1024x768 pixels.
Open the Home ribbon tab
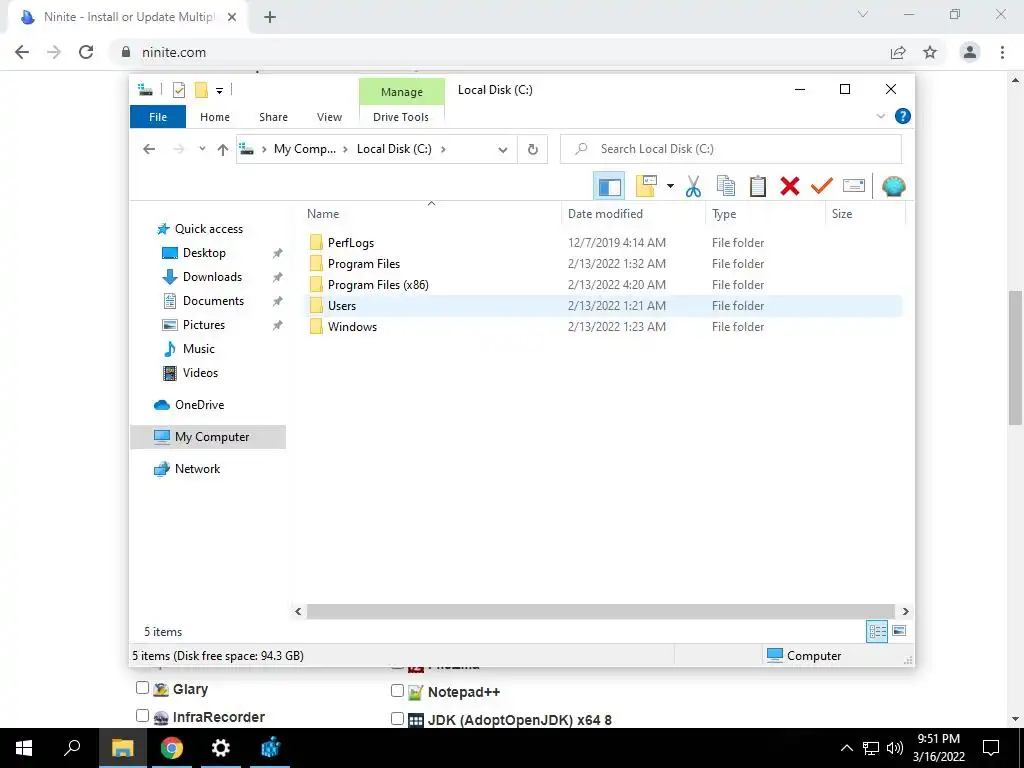click(x=215, y=117)
